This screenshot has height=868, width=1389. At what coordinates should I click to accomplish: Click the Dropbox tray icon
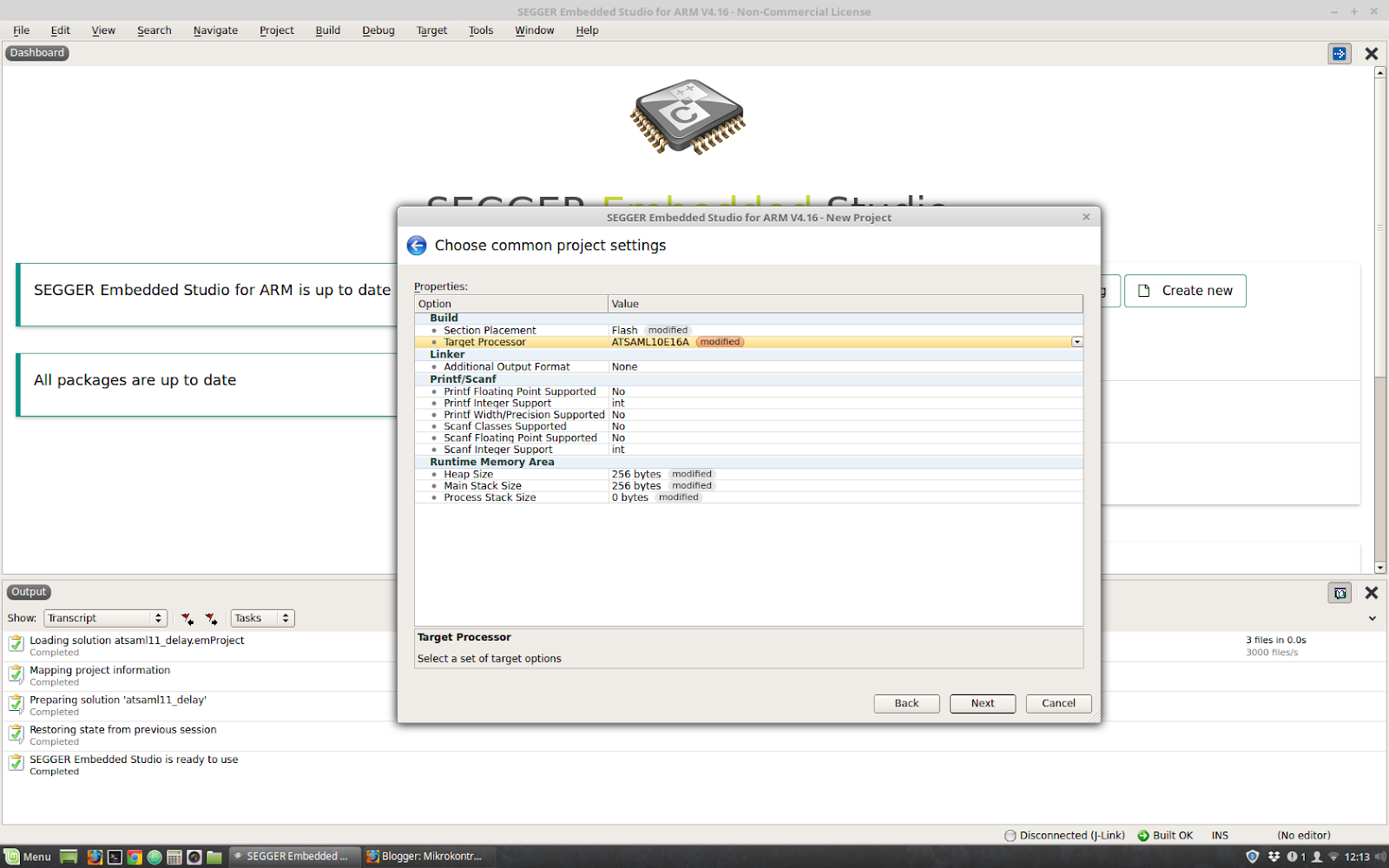pos(1274,857)
